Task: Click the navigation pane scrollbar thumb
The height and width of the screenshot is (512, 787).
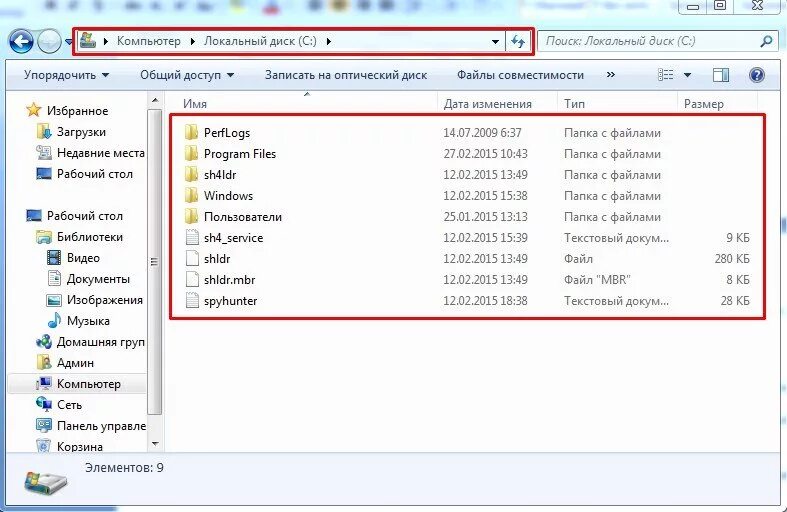Action: [155, 262]
